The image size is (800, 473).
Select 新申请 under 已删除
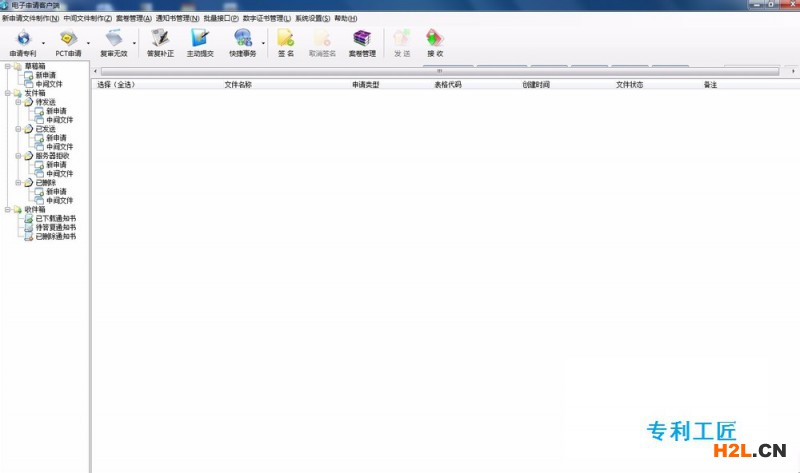57,192
